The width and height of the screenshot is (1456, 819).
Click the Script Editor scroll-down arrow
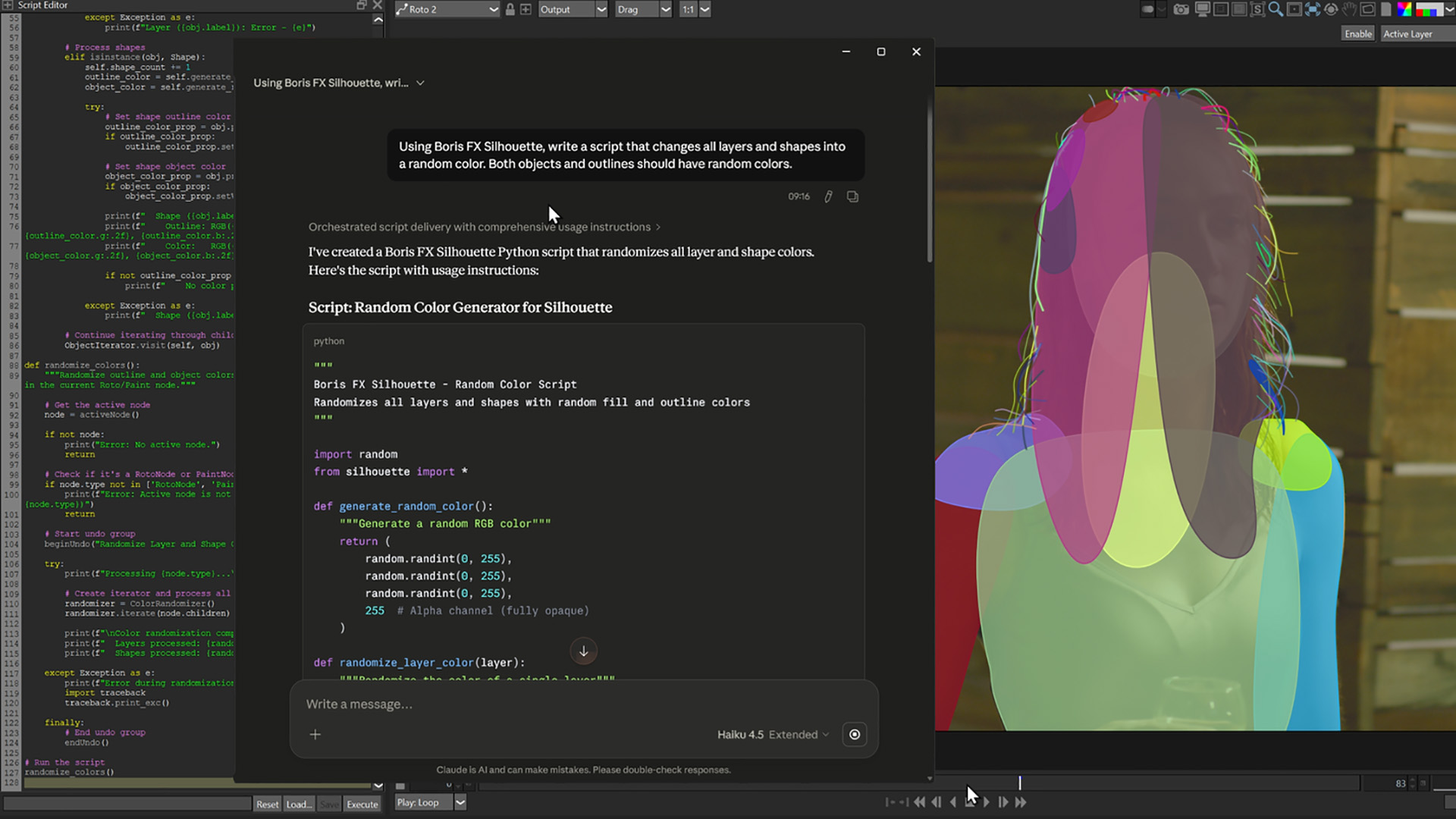coord(378,786)
